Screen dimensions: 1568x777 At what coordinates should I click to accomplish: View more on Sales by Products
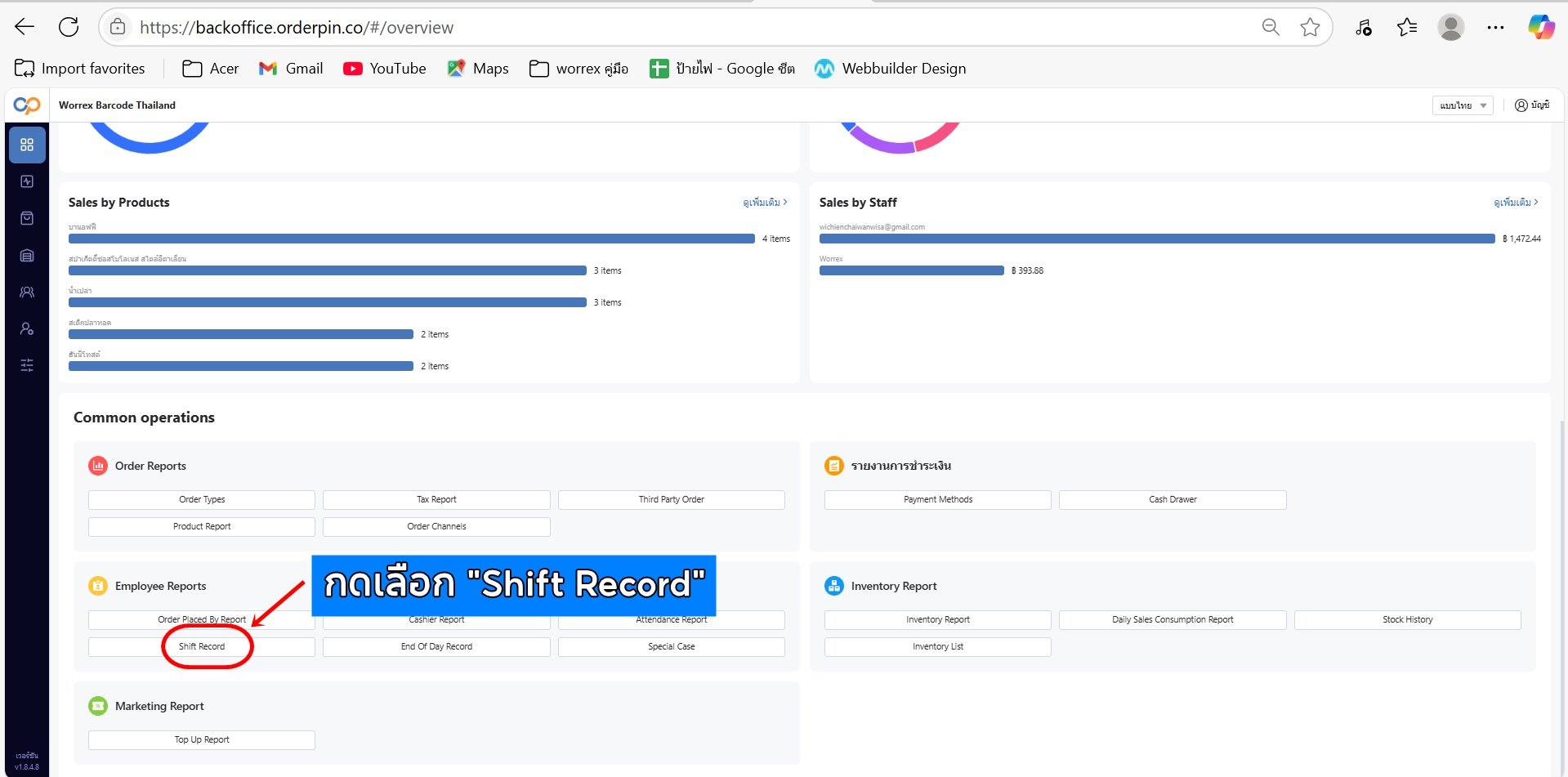point(765,202)
